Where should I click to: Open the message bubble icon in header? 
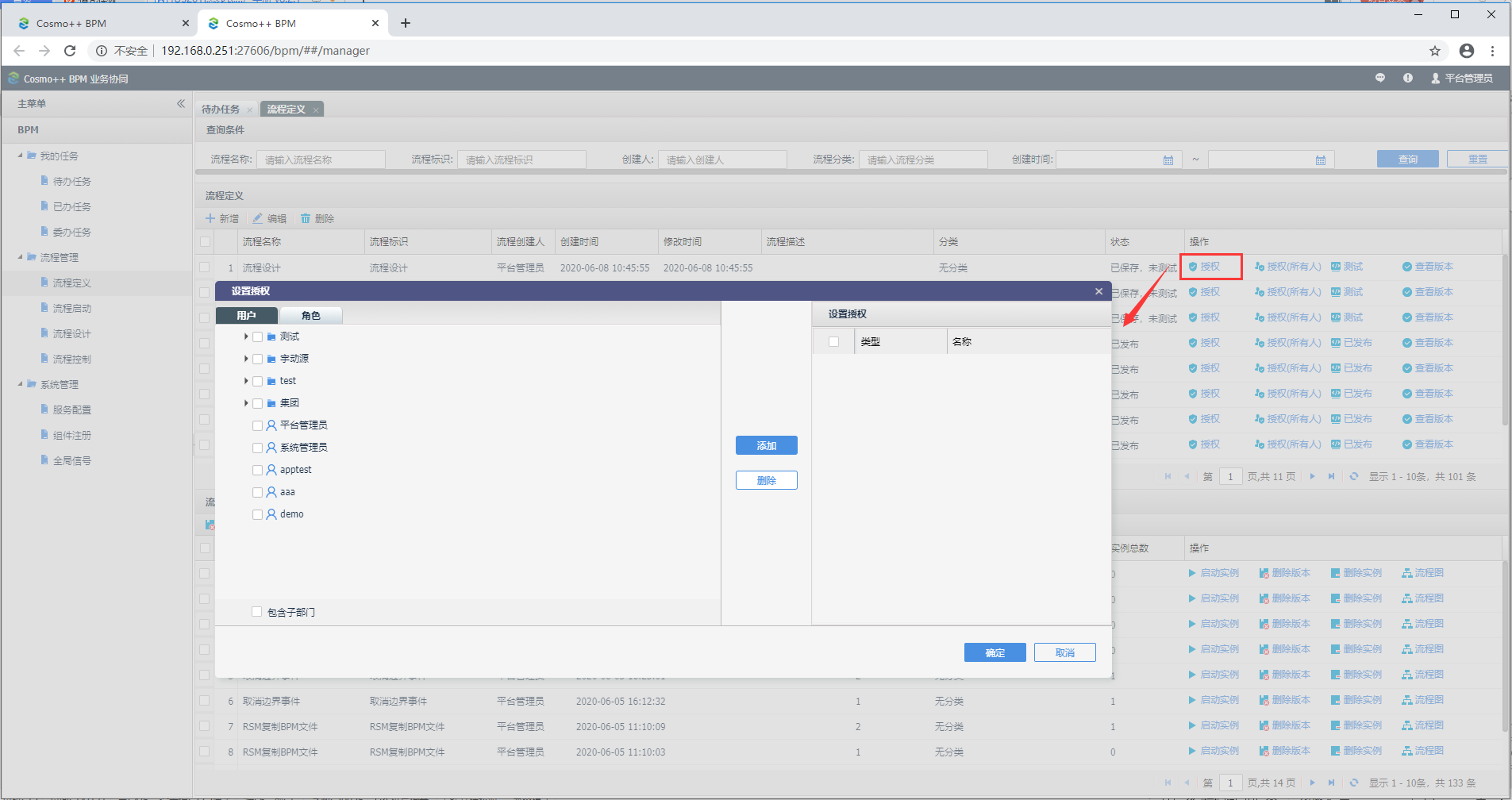1380,78
